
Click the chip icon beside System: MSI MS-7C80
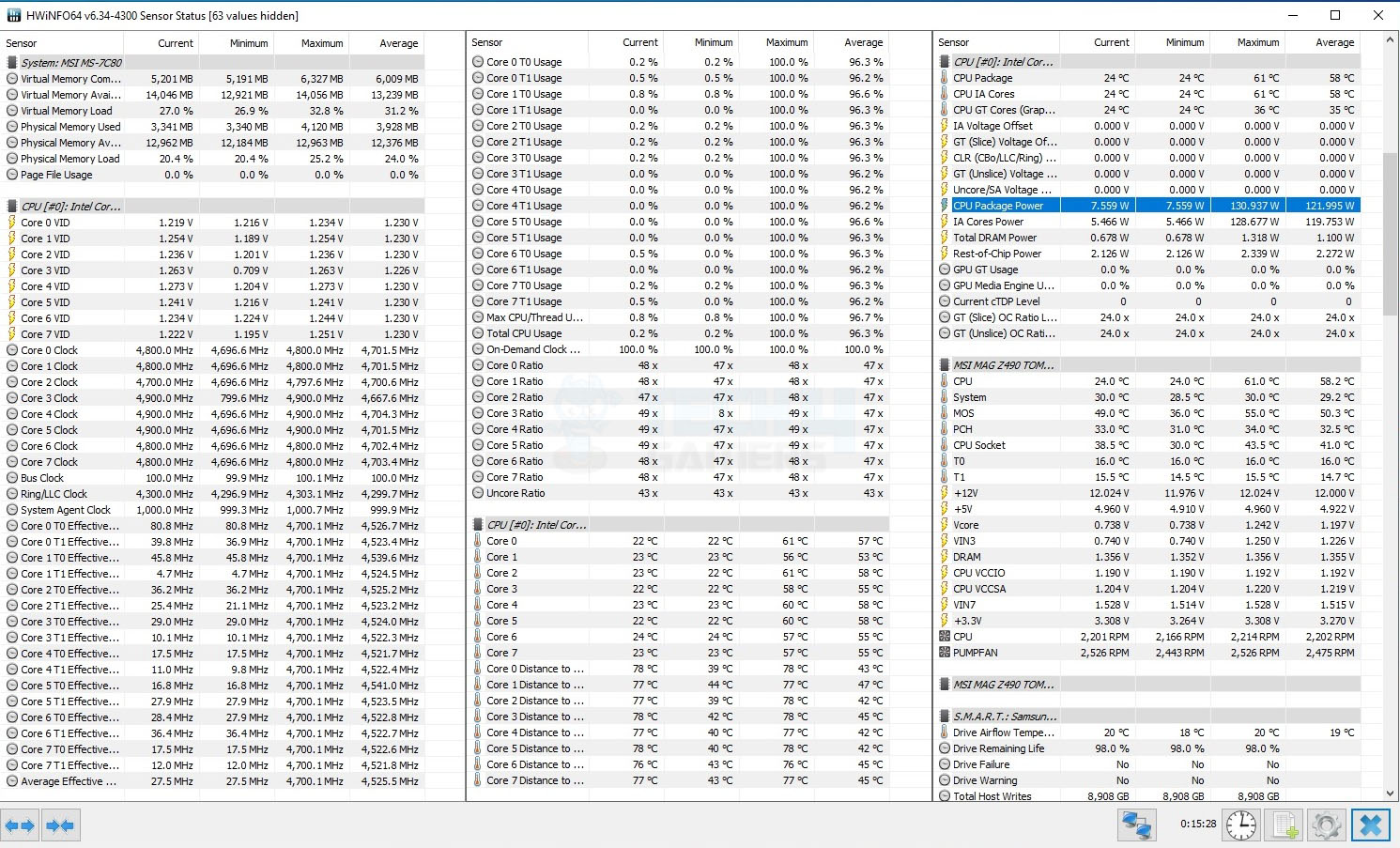click(x=12, y=63)
